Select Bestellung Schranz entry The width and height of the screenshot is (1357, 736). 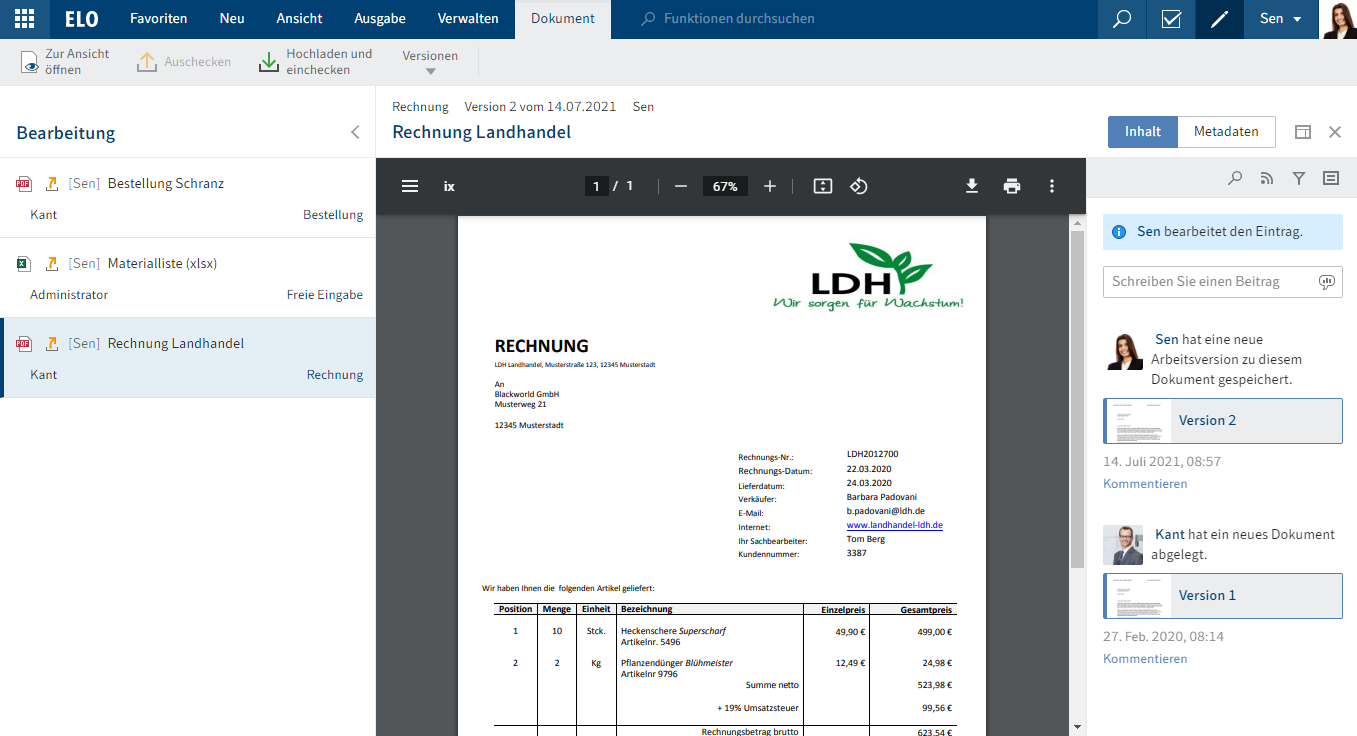tap(188, 198)
